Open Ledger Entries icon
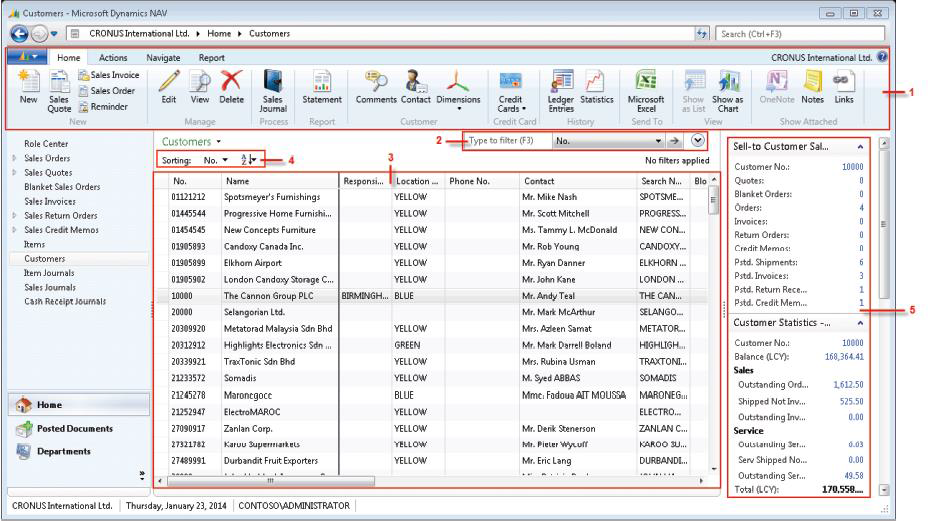Image resolution: width=929 pixels, height=521 pixels. pos(561,91)
